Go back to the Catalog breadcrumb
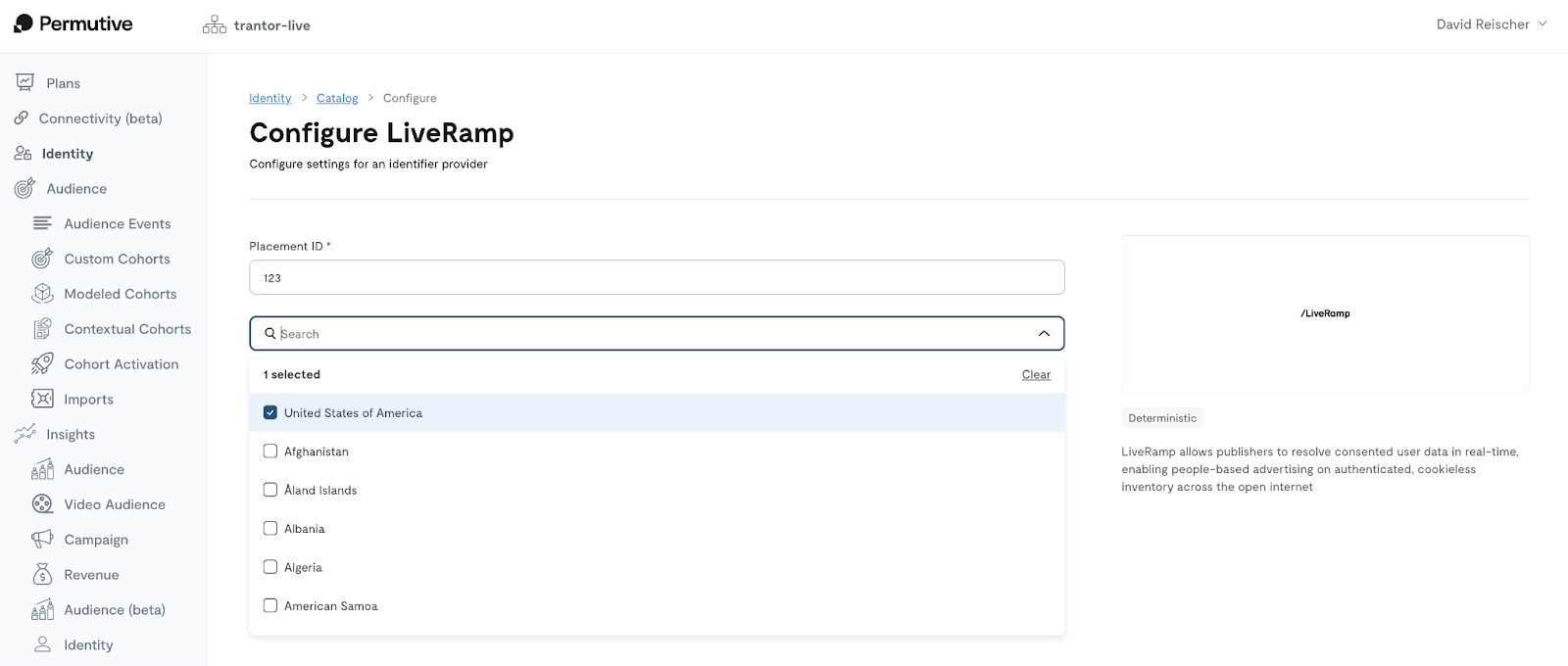This screenshot has height=666, width=1568. click(337, 98)
